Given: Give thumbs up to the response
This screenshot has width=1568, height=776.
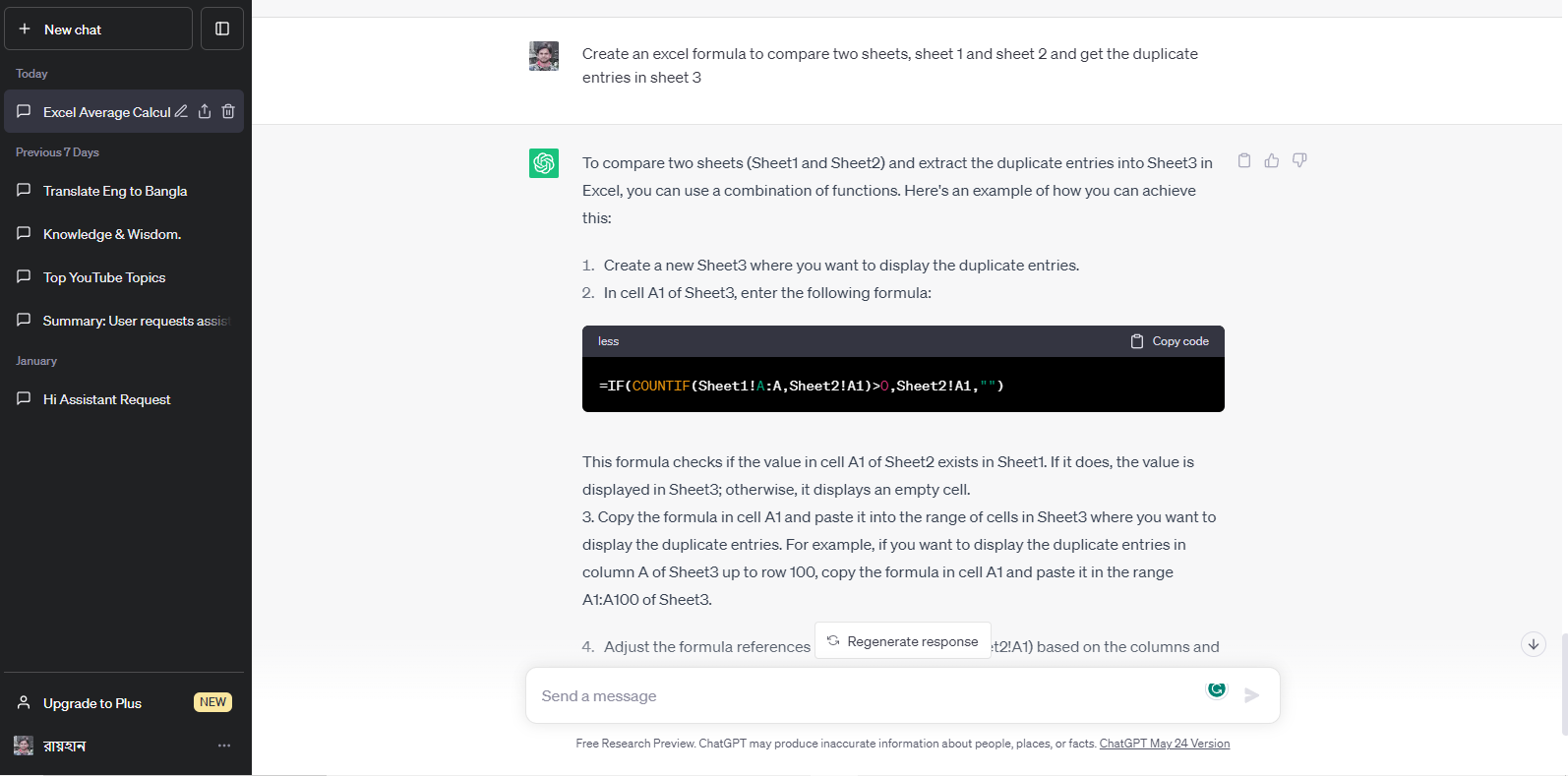Looking at the screenshot, I should [x=1272, y=160].
